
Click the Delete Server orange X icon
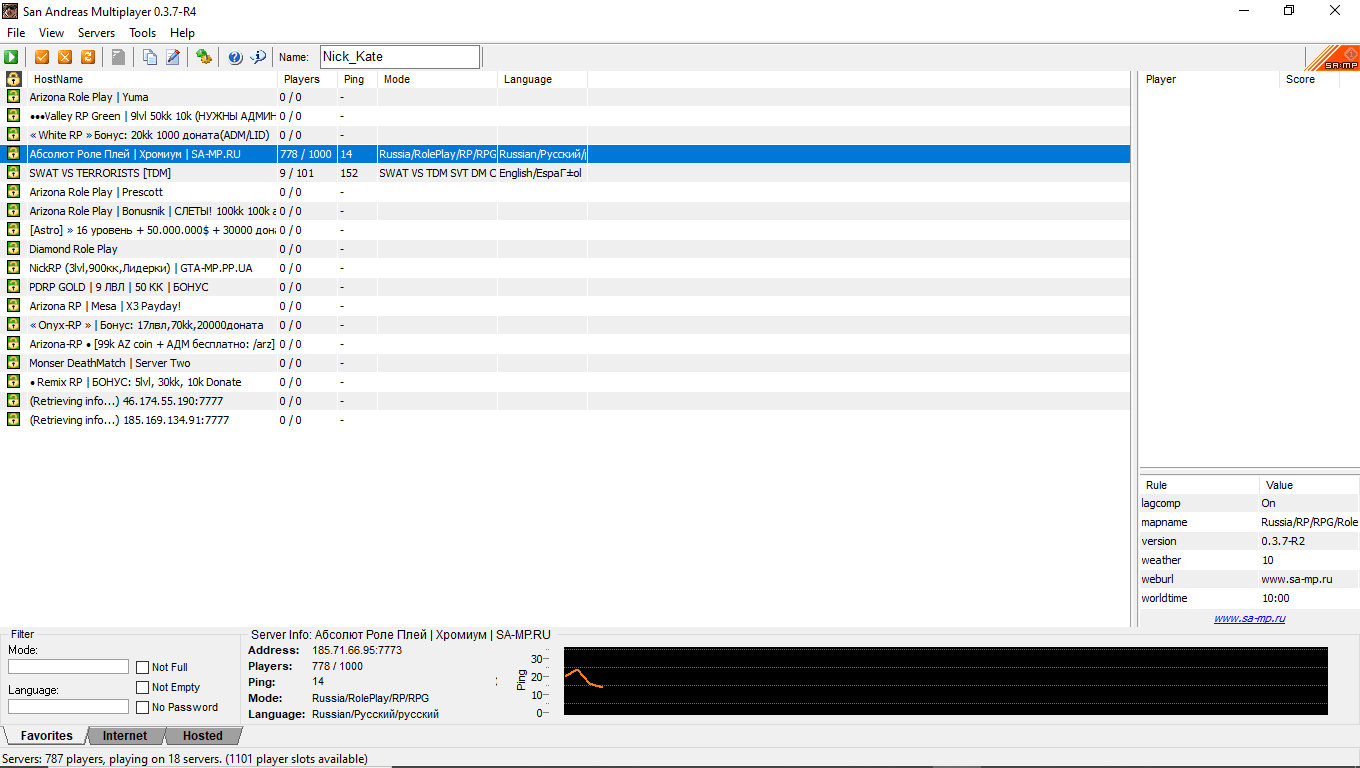pyautogui.click(x=65, y=57)
